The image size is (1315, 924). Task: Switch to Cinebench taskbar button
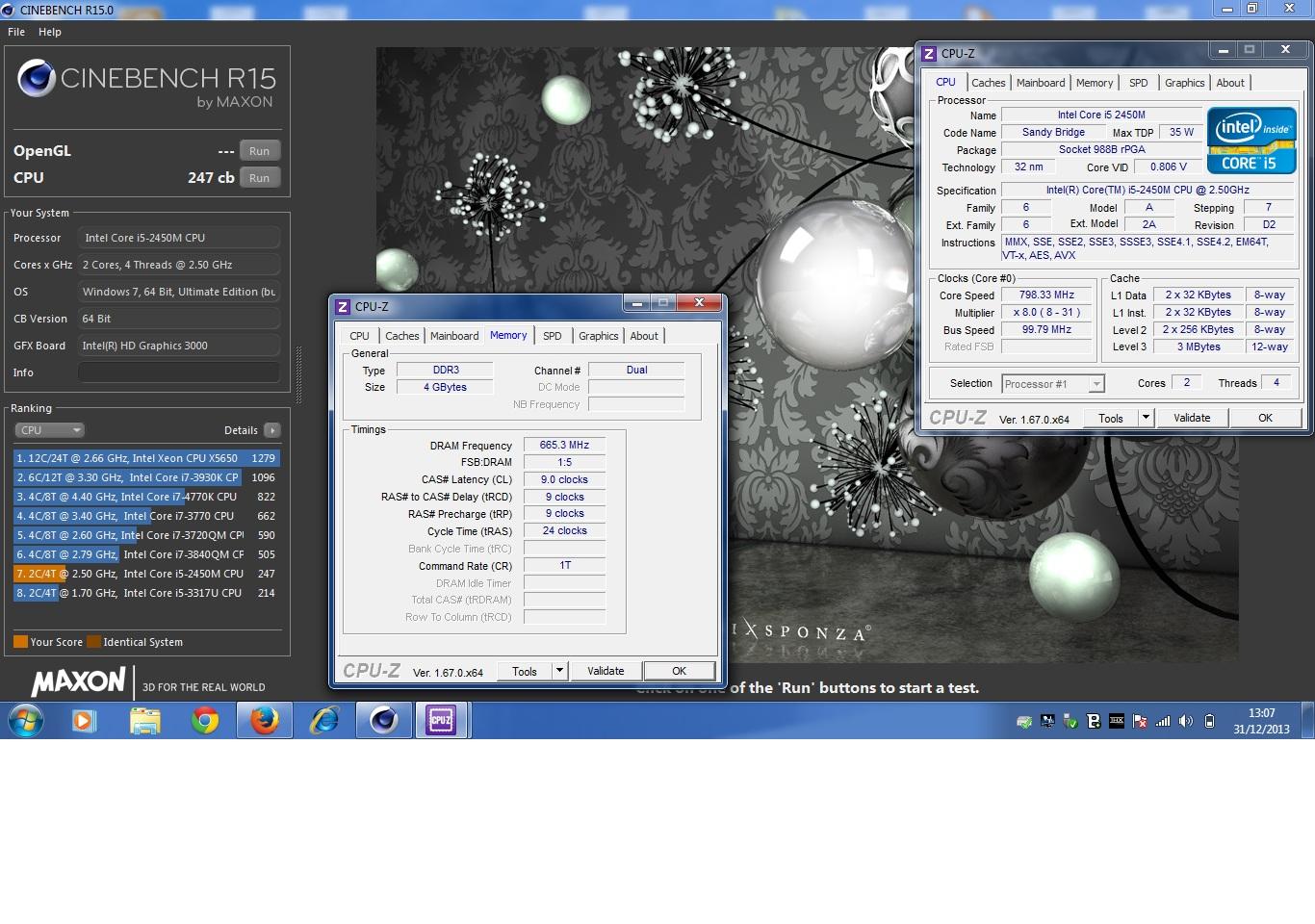click(383, 720)
